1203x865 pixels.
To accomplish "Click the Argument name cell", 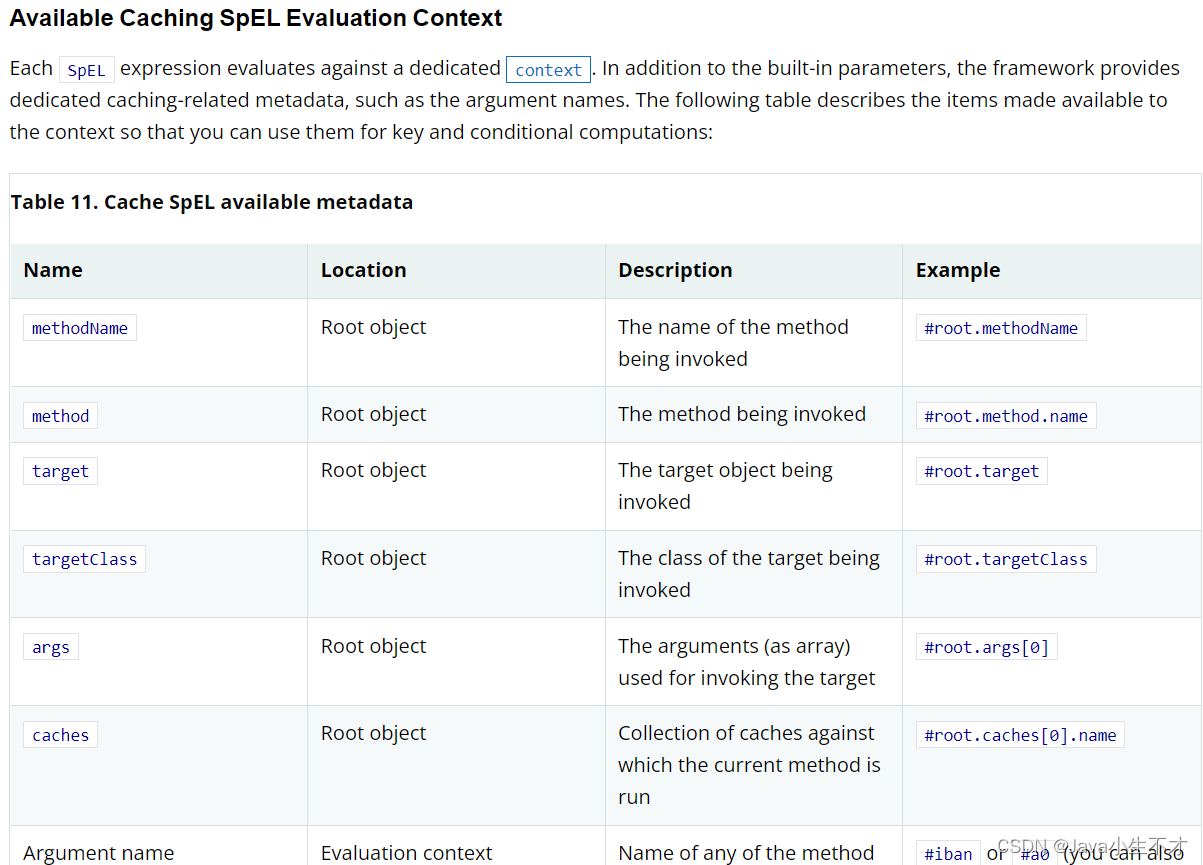I will tap(99, 853).
